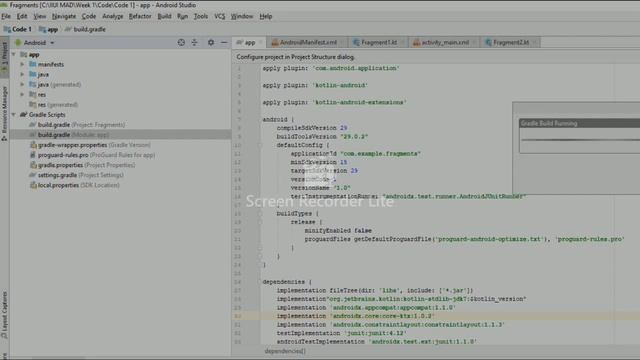Select the res (generated) folder

coord(53,105)
